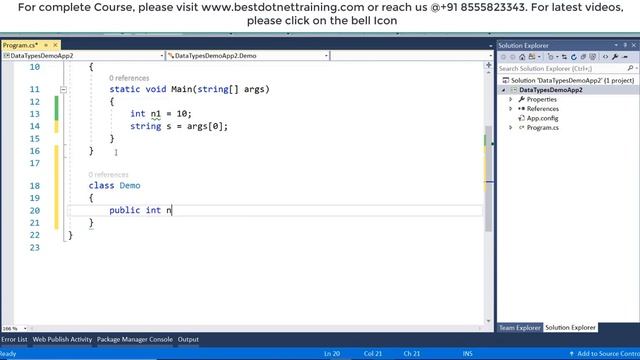Click variable 'n1' on line 13
Image resolution: width=640 pixels, height=360 pixels.
tap(156, 113)
